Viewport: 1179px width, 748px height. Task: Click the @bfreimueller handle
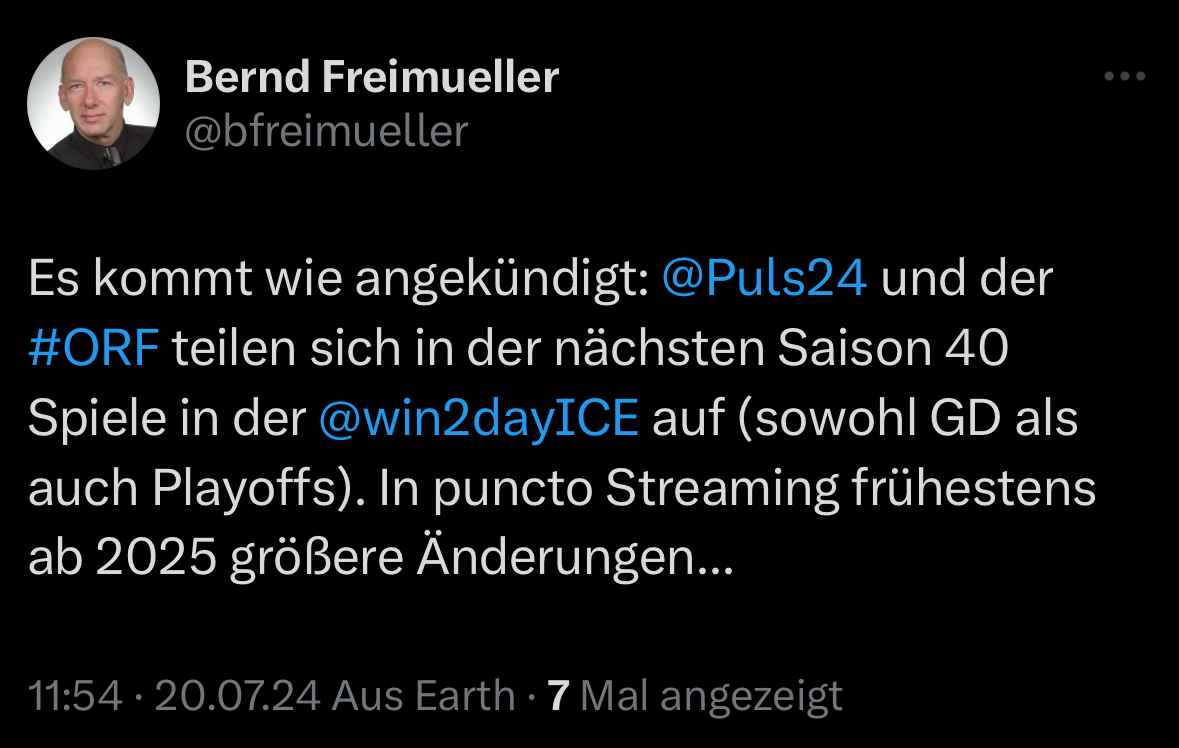click(327, 131)
